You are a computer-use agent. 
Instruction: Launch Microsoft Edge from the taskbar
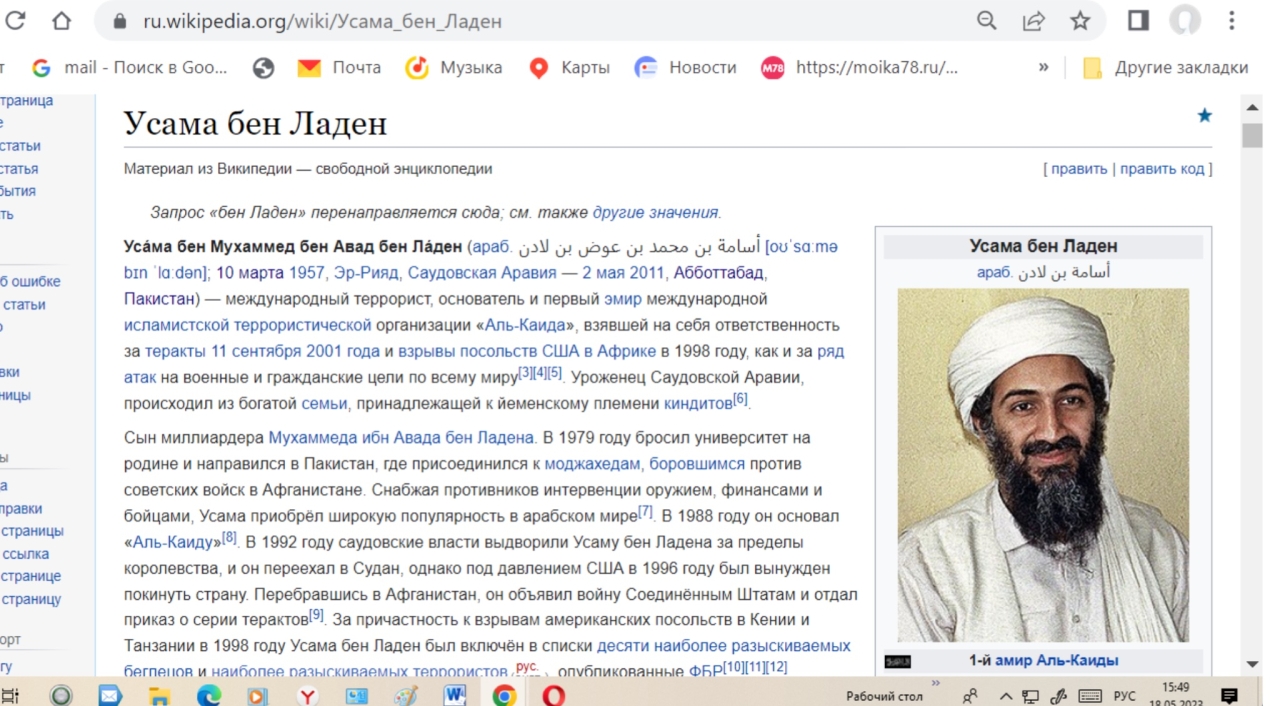click(208, 695)
